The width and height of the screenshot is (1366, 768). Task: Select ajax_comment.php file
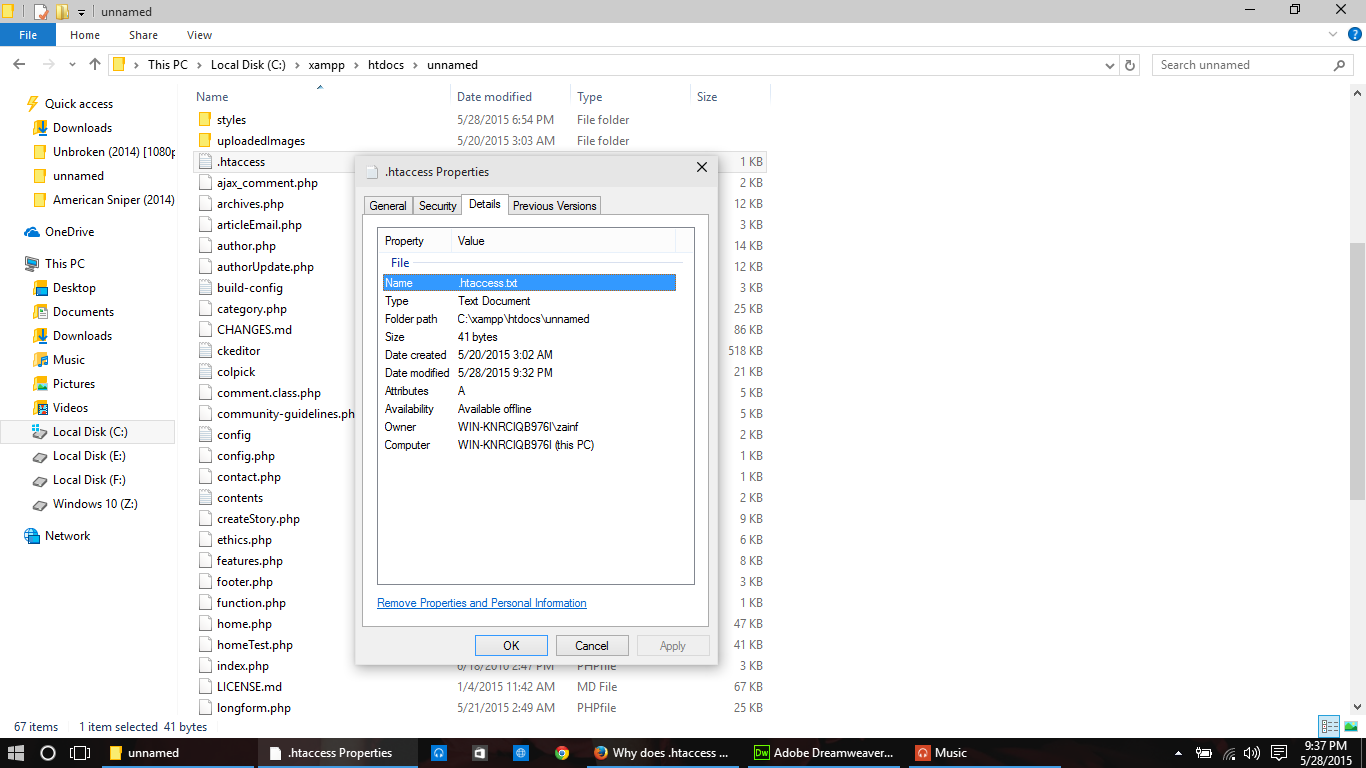267,183
